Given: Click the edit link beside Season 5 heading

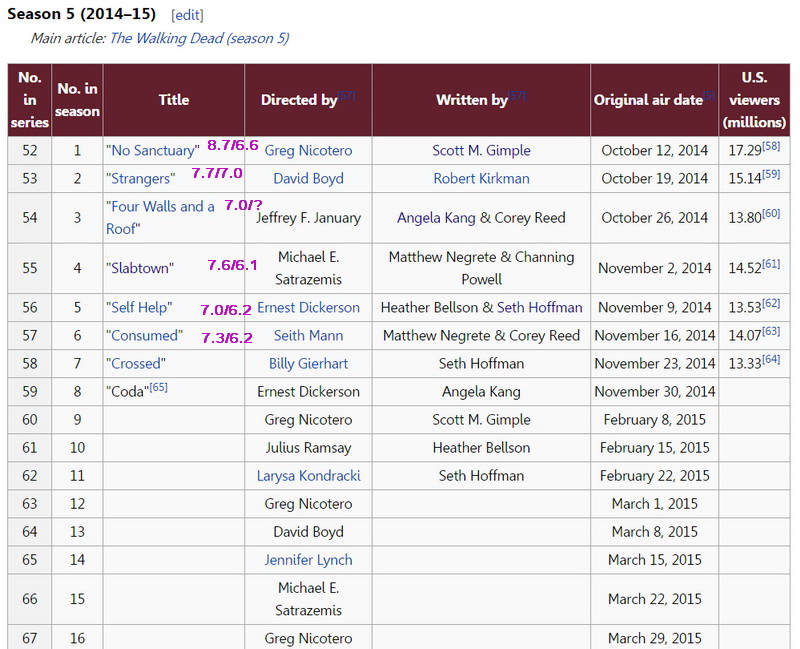Looking at the screenshot, I should tap(187, 15).
